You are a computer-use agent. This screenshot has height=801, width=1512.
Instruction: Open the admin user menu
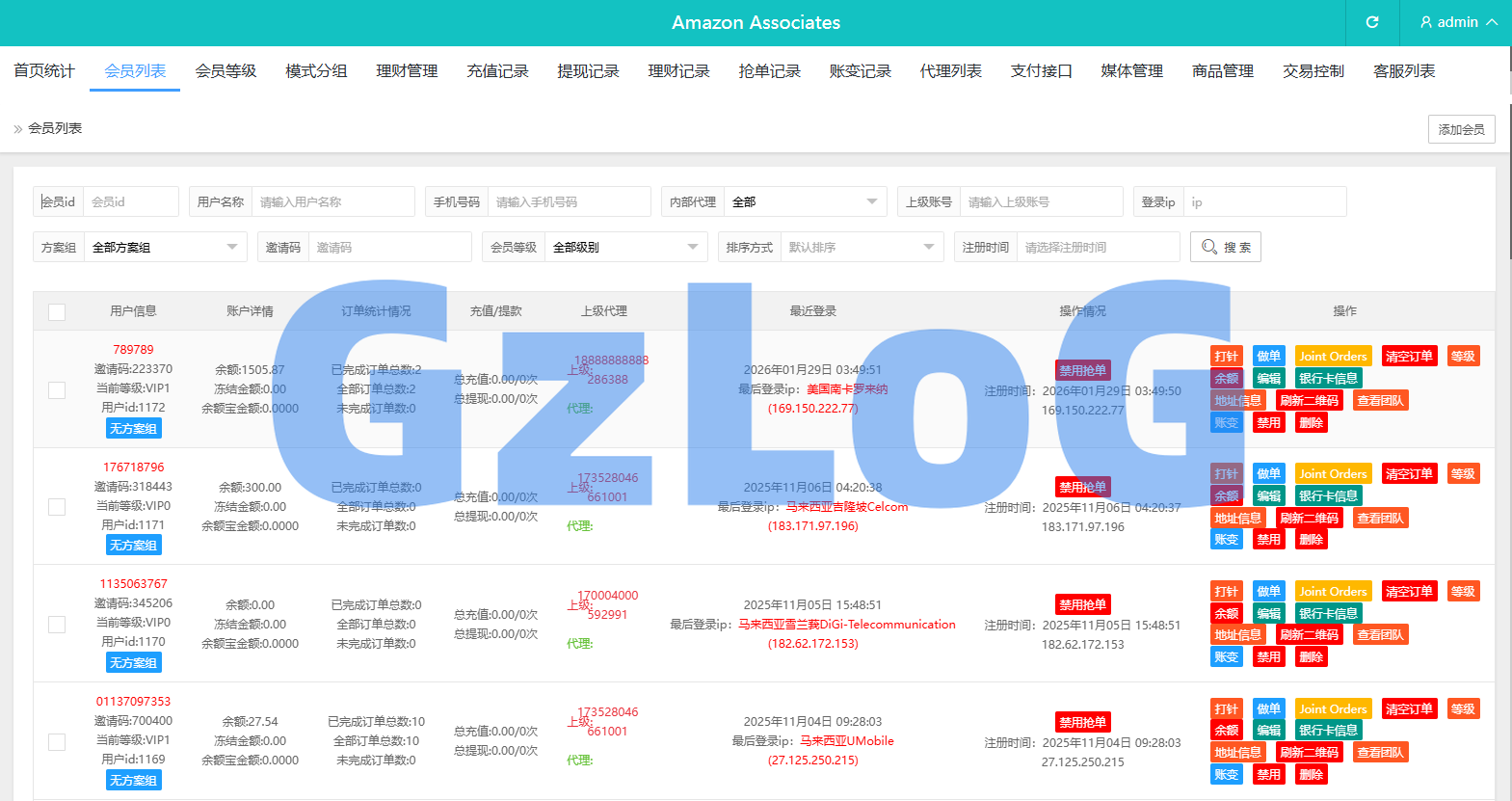pos(1458,22)
